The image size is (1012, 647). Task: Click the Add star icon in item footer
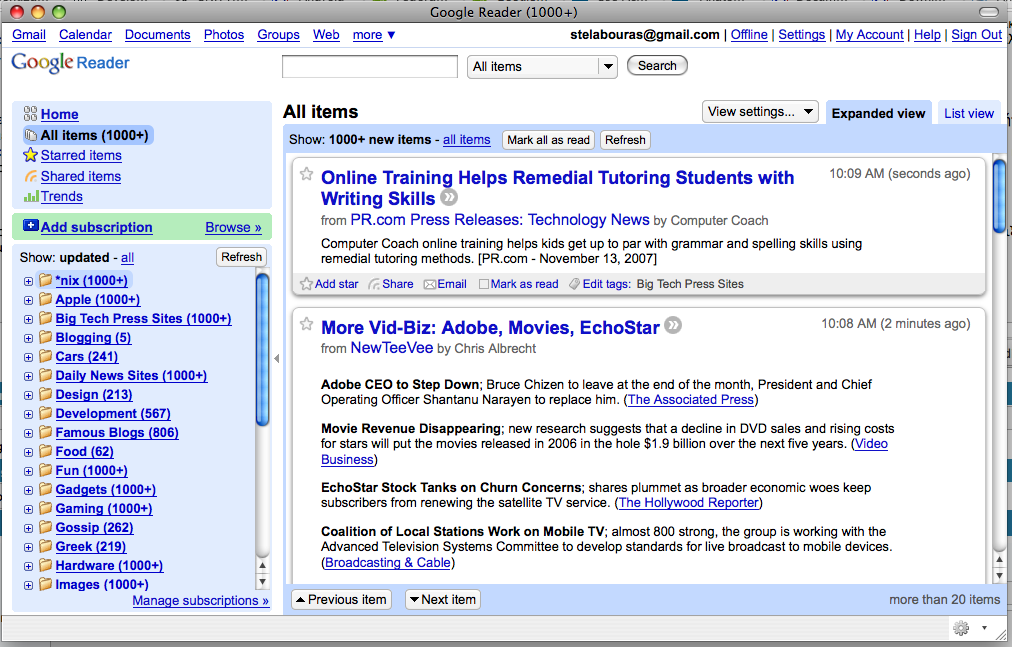coord(307,284)
